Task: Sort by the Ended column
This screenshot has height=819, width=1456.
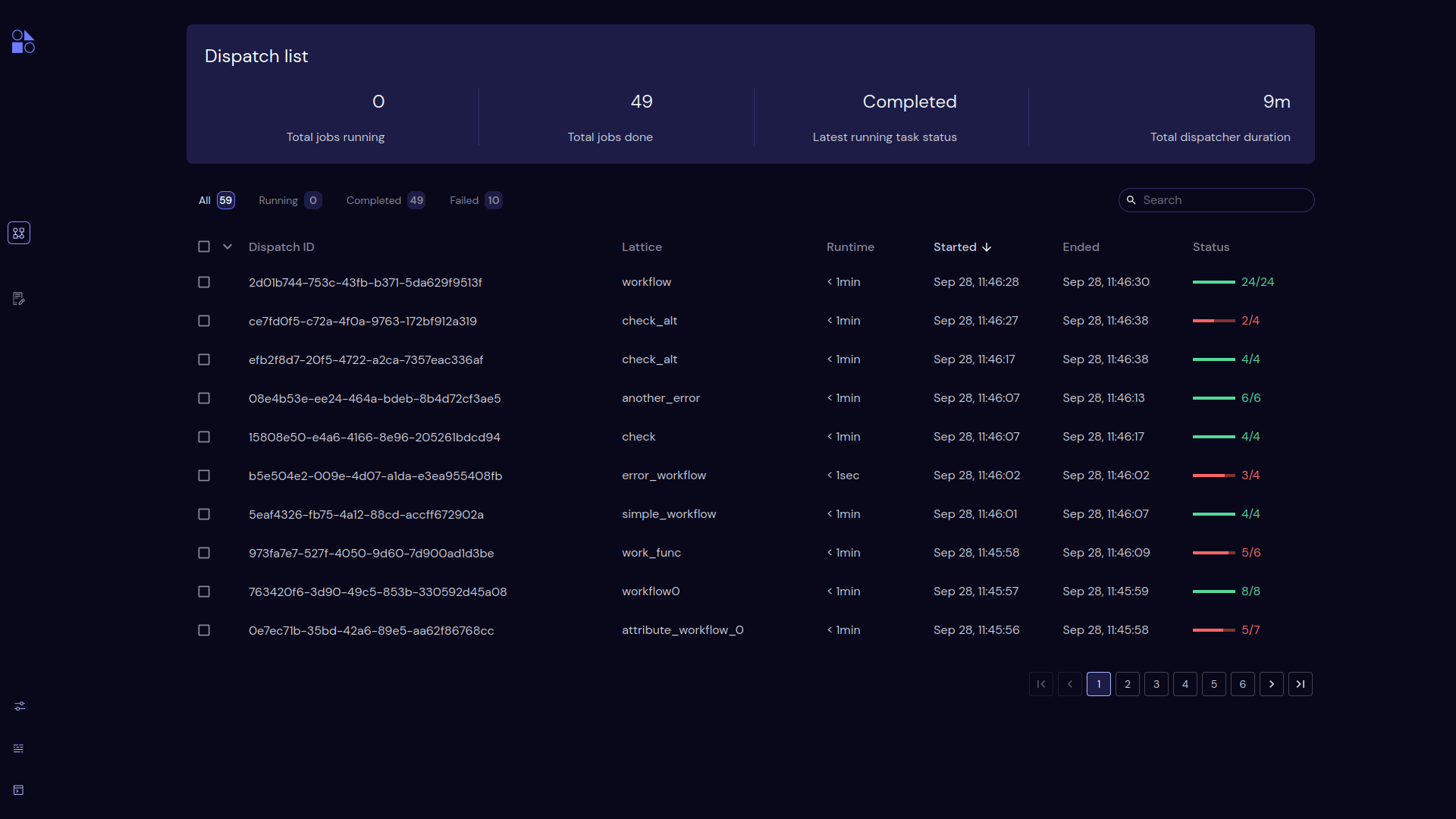Action: point(1081,247)
